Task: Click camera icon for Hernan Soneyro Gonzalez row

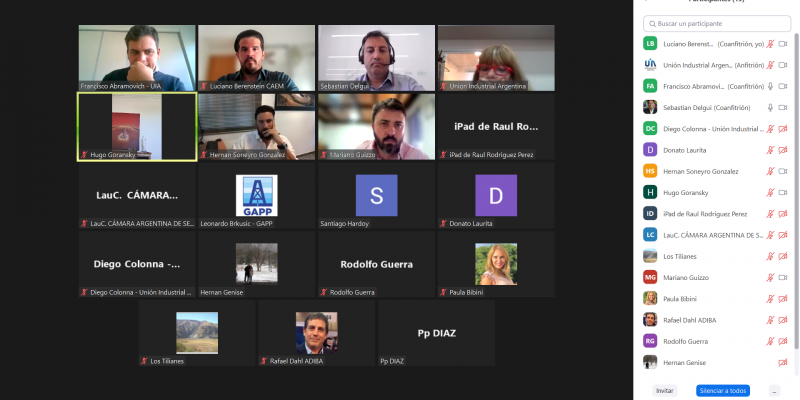Action: pos(783,171)
